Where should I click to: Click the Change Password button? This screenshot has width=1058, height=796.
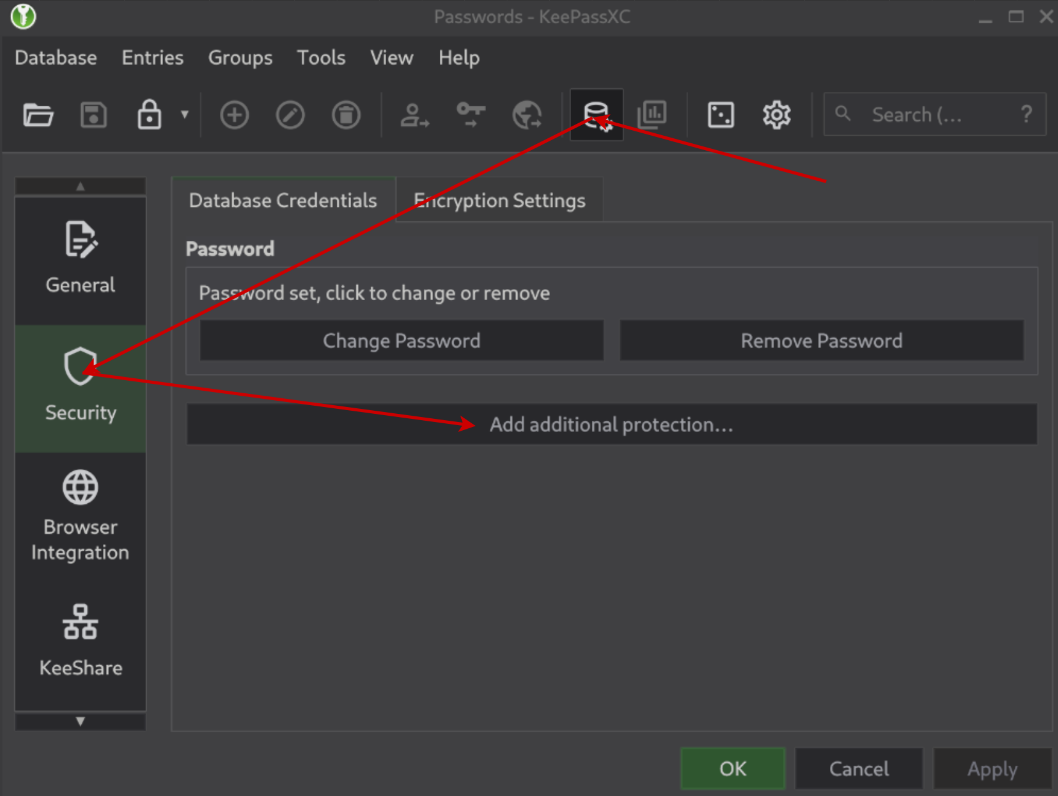(x=401, y=341)
